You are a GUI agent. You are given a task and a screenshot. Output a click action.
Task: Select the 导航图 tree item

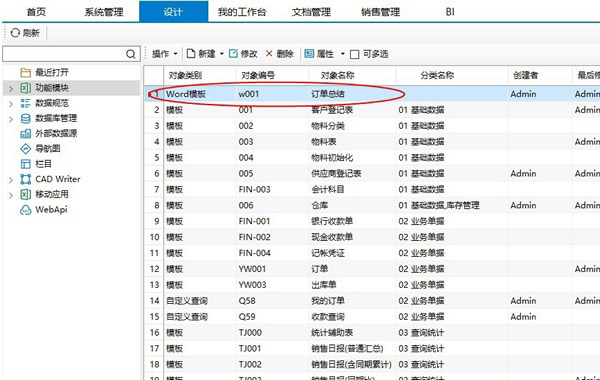(48, 148)
